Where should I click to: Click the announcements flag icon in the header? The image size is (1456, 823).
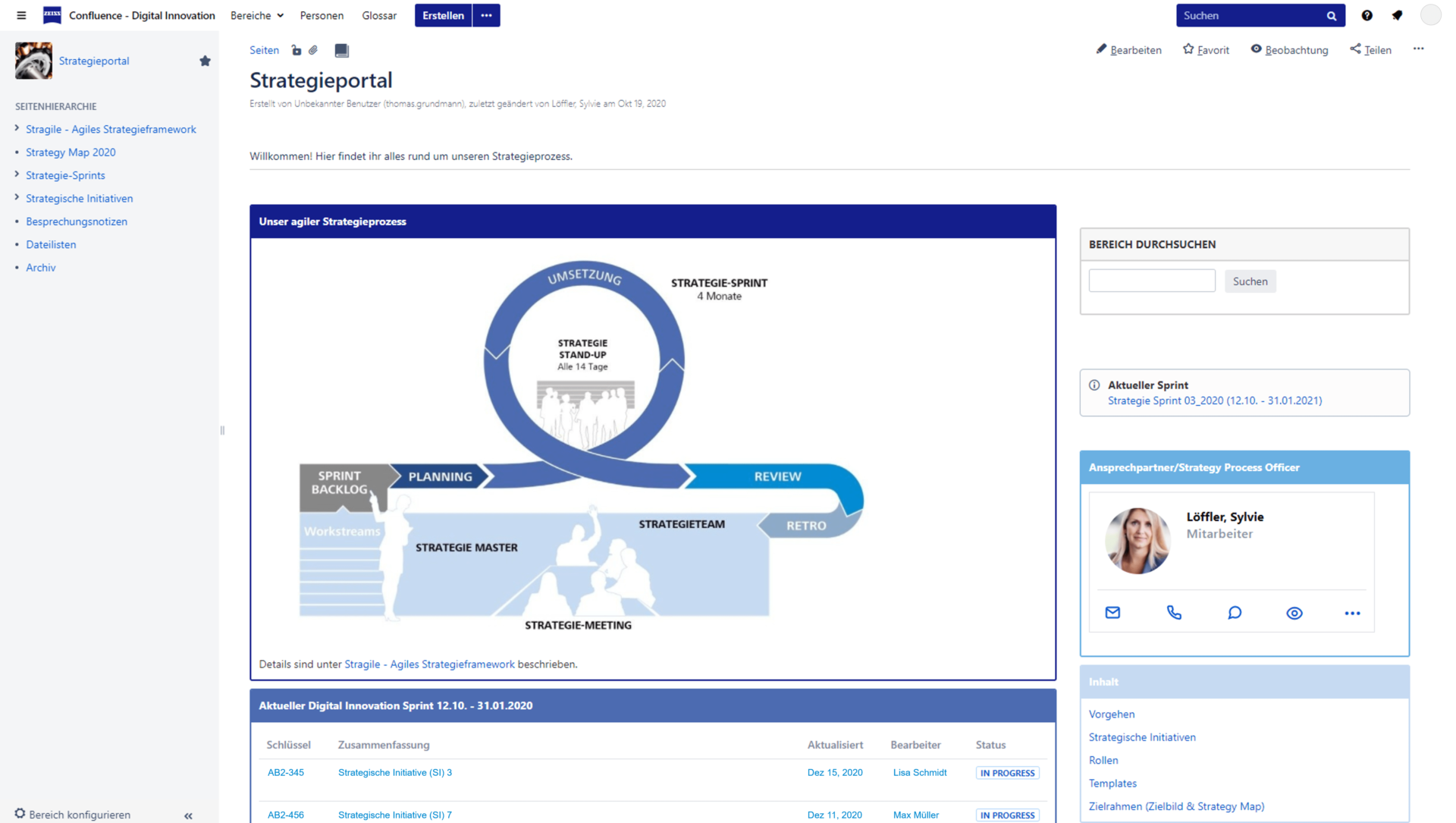click(x=1398, y=15)
